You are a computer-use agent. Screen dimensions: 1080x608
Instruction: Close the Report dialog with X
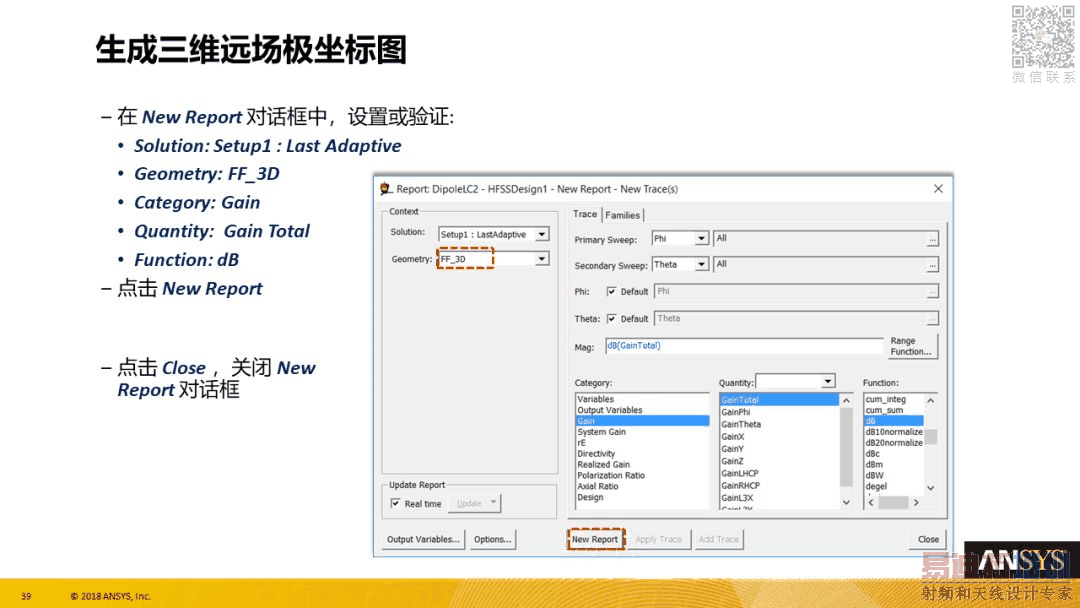(938, 189)
